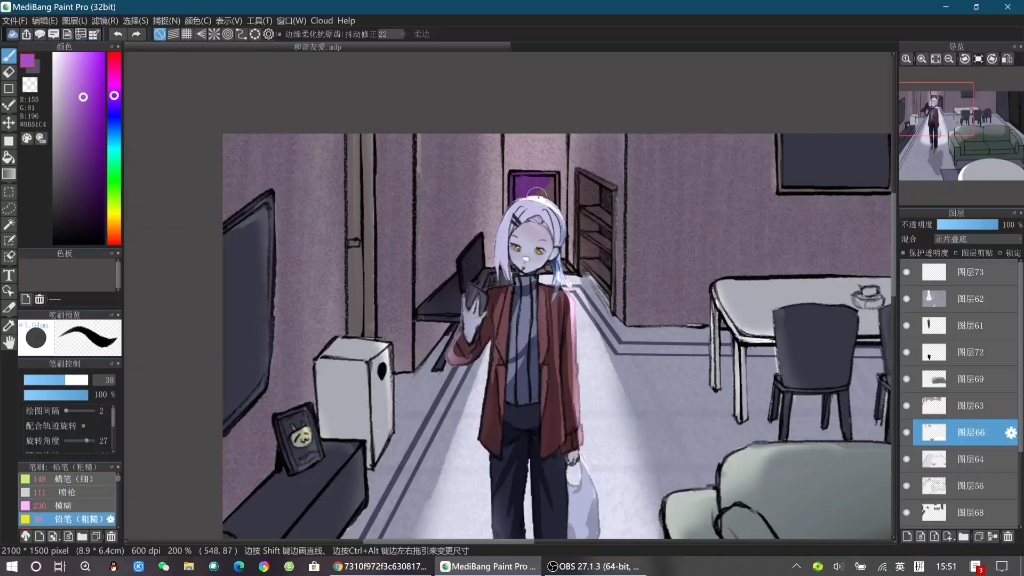Hide layer 图层63
This screenshot has height=576, width=1024.
coord(906,406)
